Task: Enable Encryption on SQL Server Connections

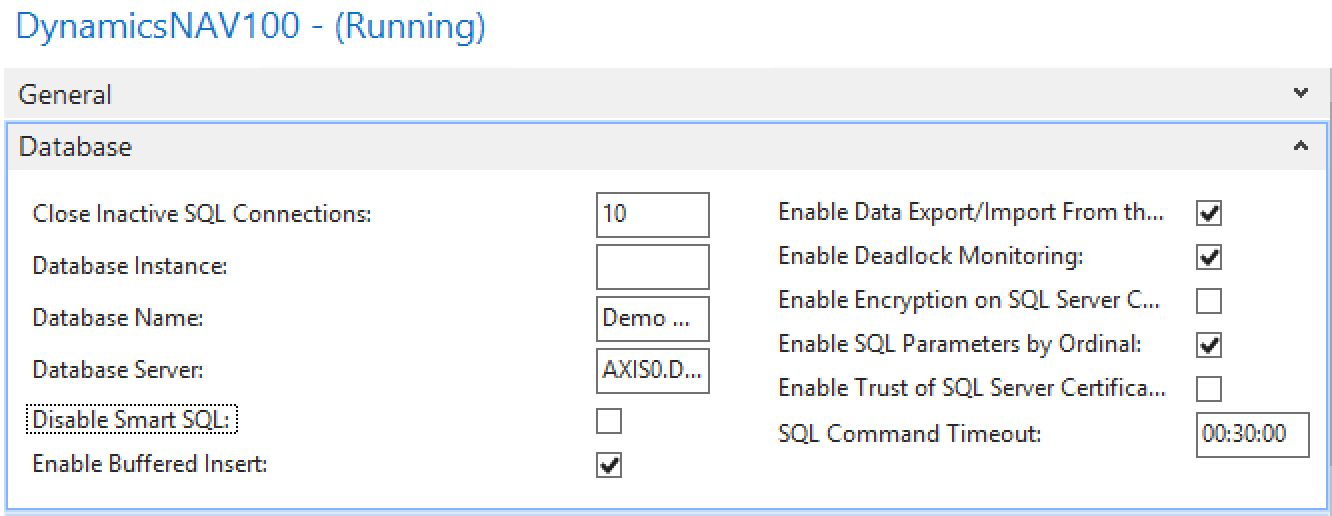Action: tap(1209, 301)
